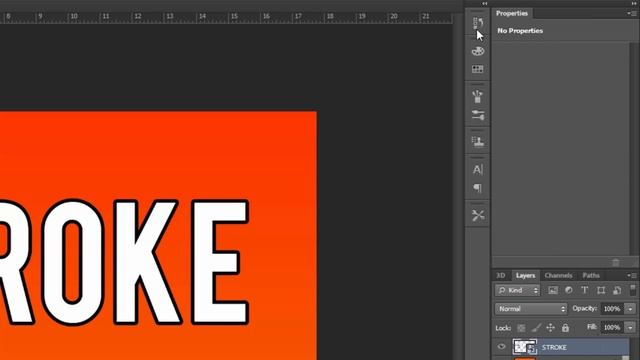Click the ruler mark 10
This screenshot has height=360, width=640.
(74, 16)
